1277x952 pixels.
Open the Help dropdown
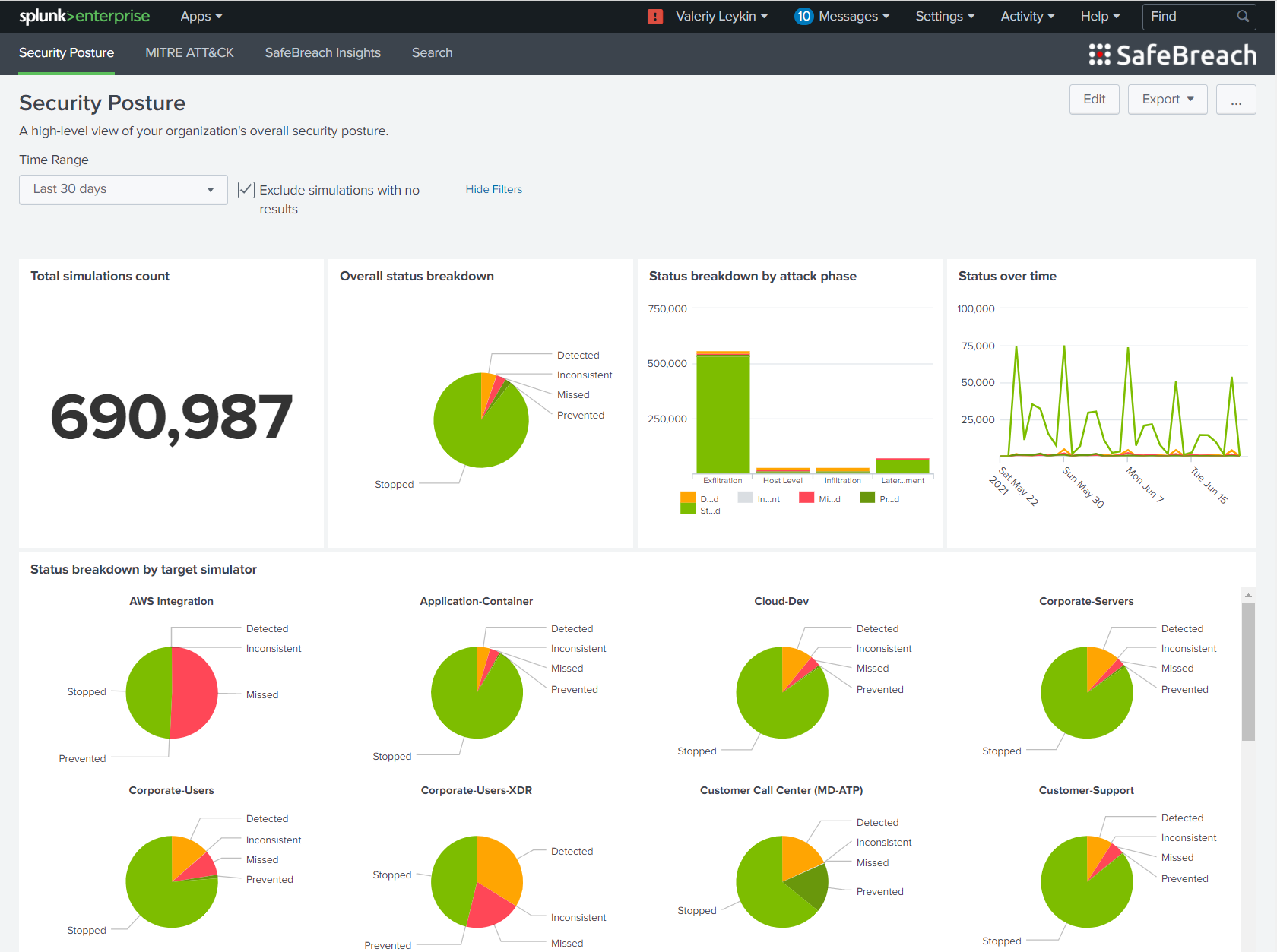(x=1101, y=16)
